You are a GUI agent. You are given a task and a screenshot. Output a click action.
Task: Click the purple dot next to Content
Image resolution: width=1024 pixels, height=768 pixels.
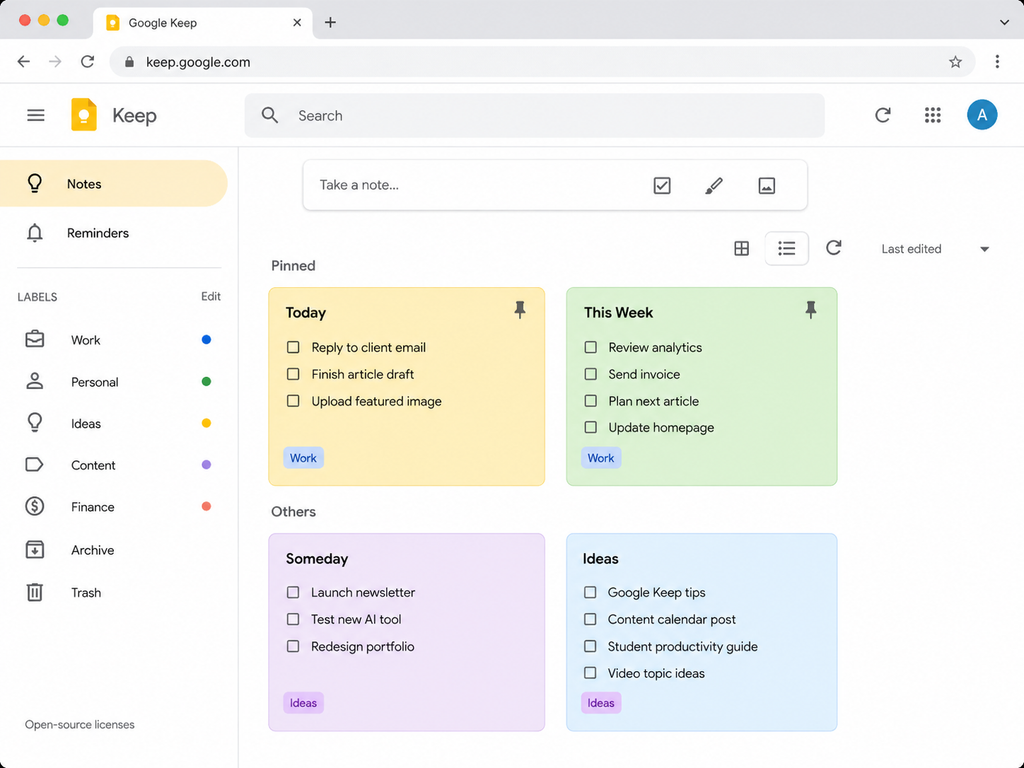click(206, 465)
